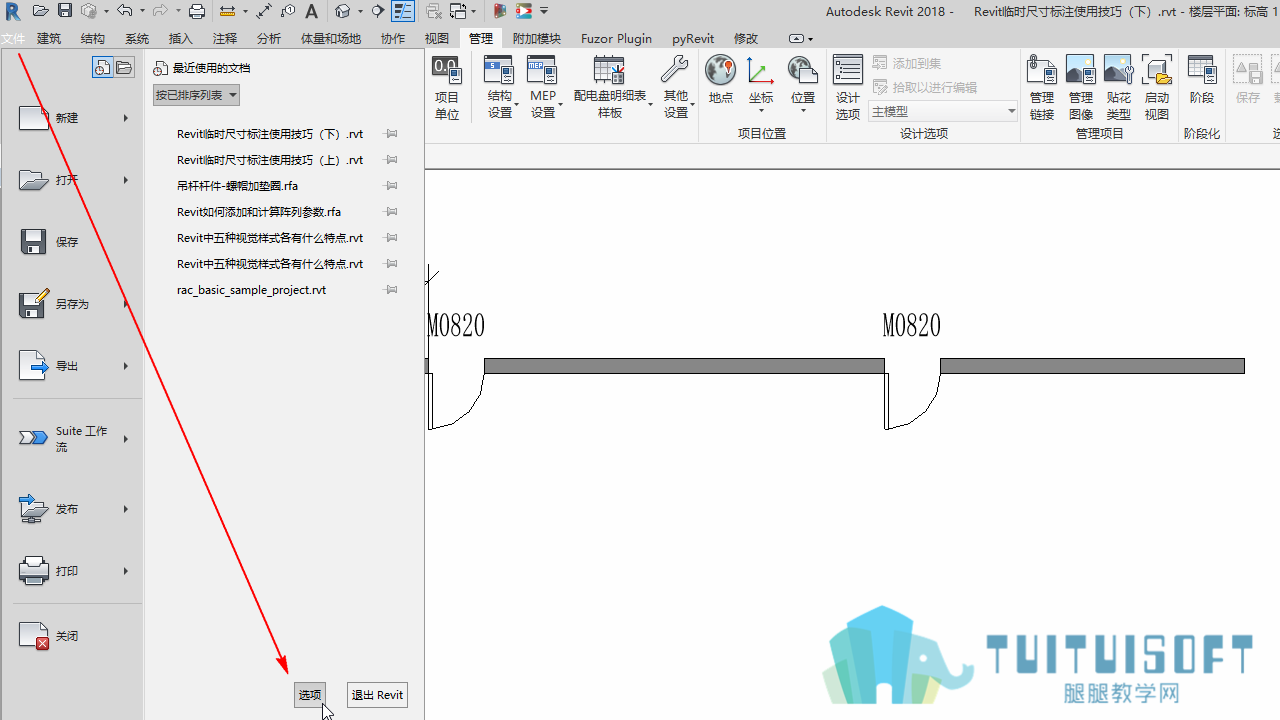Switch to the 建筑 ribbon tab
Image resolution: width=1280 pixels, height=720 pixels.
click(x=49, y=39)
